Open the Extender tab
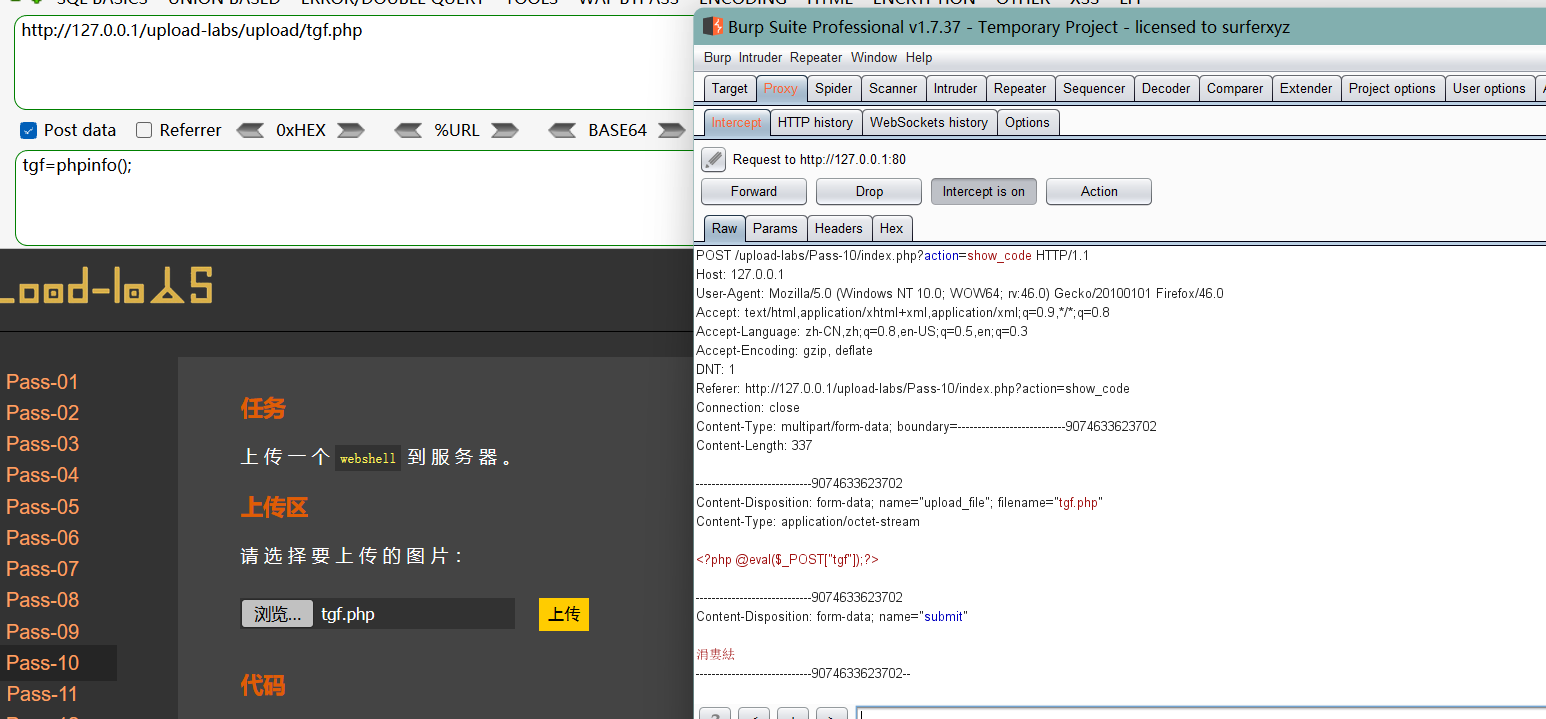 [1306, 88]
